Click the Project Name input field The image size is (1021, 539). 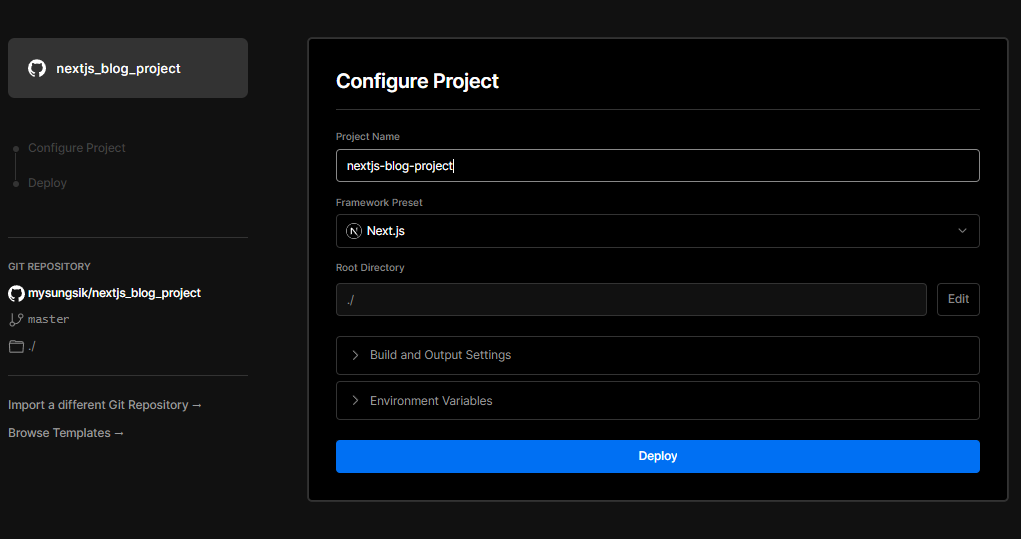click(658, 166)
